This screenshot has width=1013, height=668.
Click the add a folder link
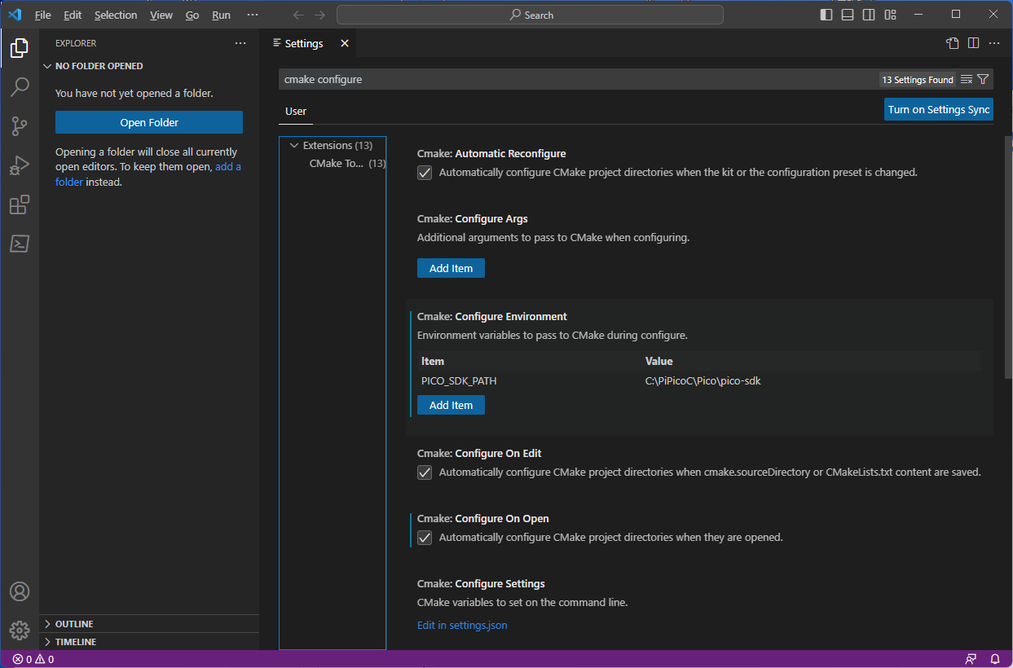(x=148, y=174)
